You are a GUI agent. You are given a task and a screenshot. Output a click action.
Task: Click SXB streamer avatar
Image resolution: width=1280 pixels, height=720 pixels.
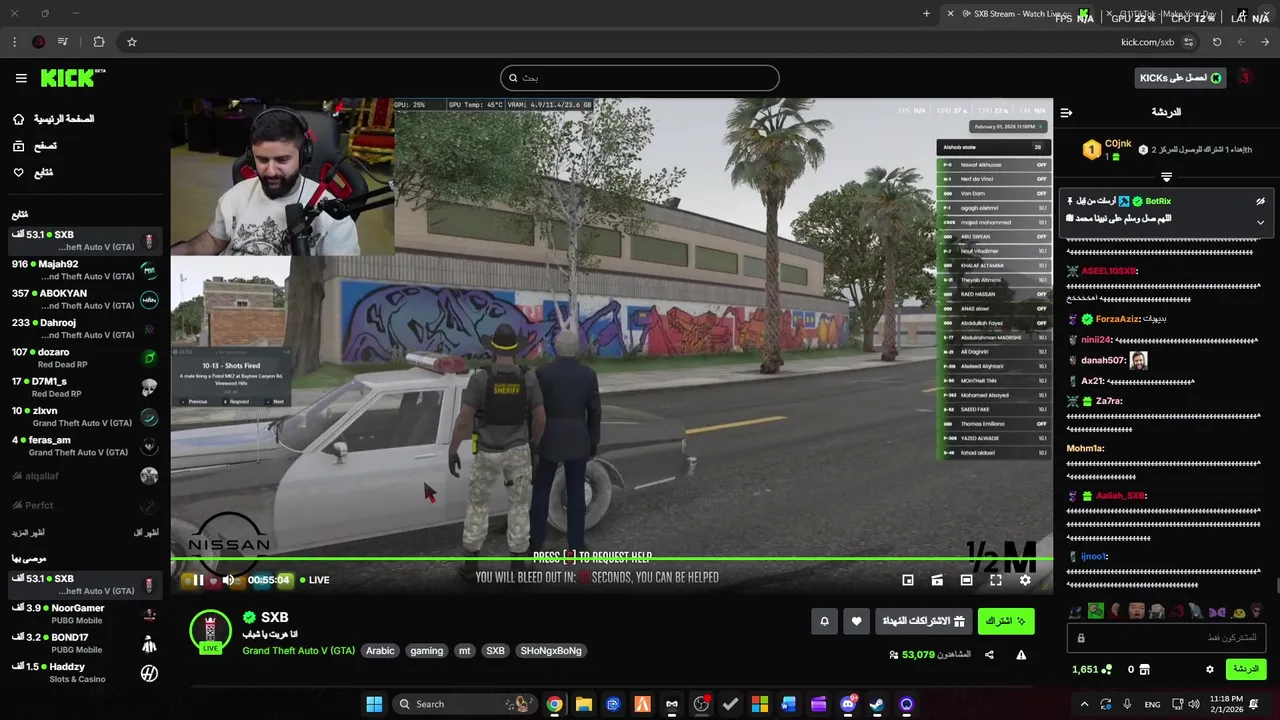click(x=210, y=631)
